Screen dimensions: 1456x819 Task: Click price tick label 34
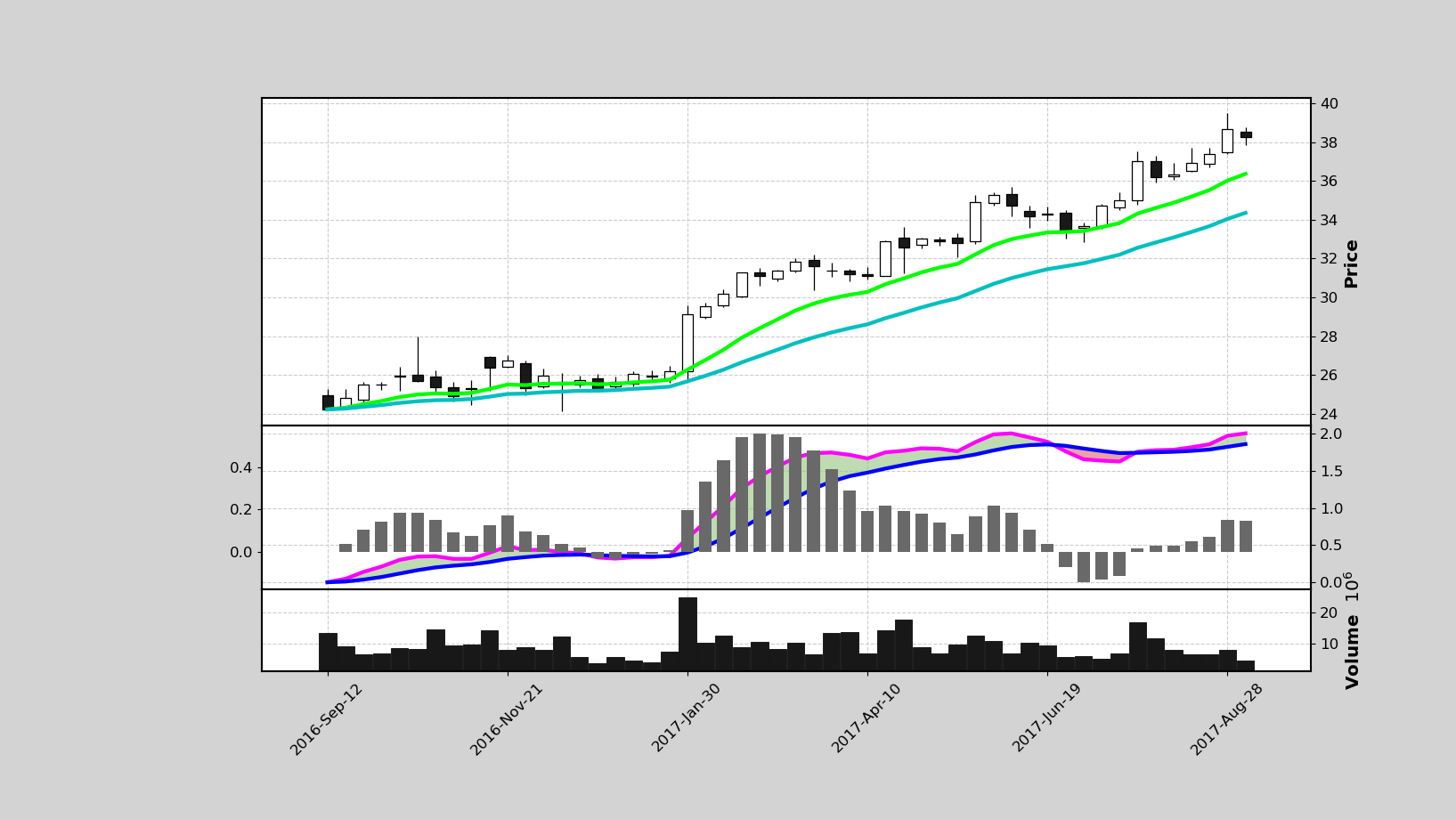pyautogui.click(x=1329, y=221)
